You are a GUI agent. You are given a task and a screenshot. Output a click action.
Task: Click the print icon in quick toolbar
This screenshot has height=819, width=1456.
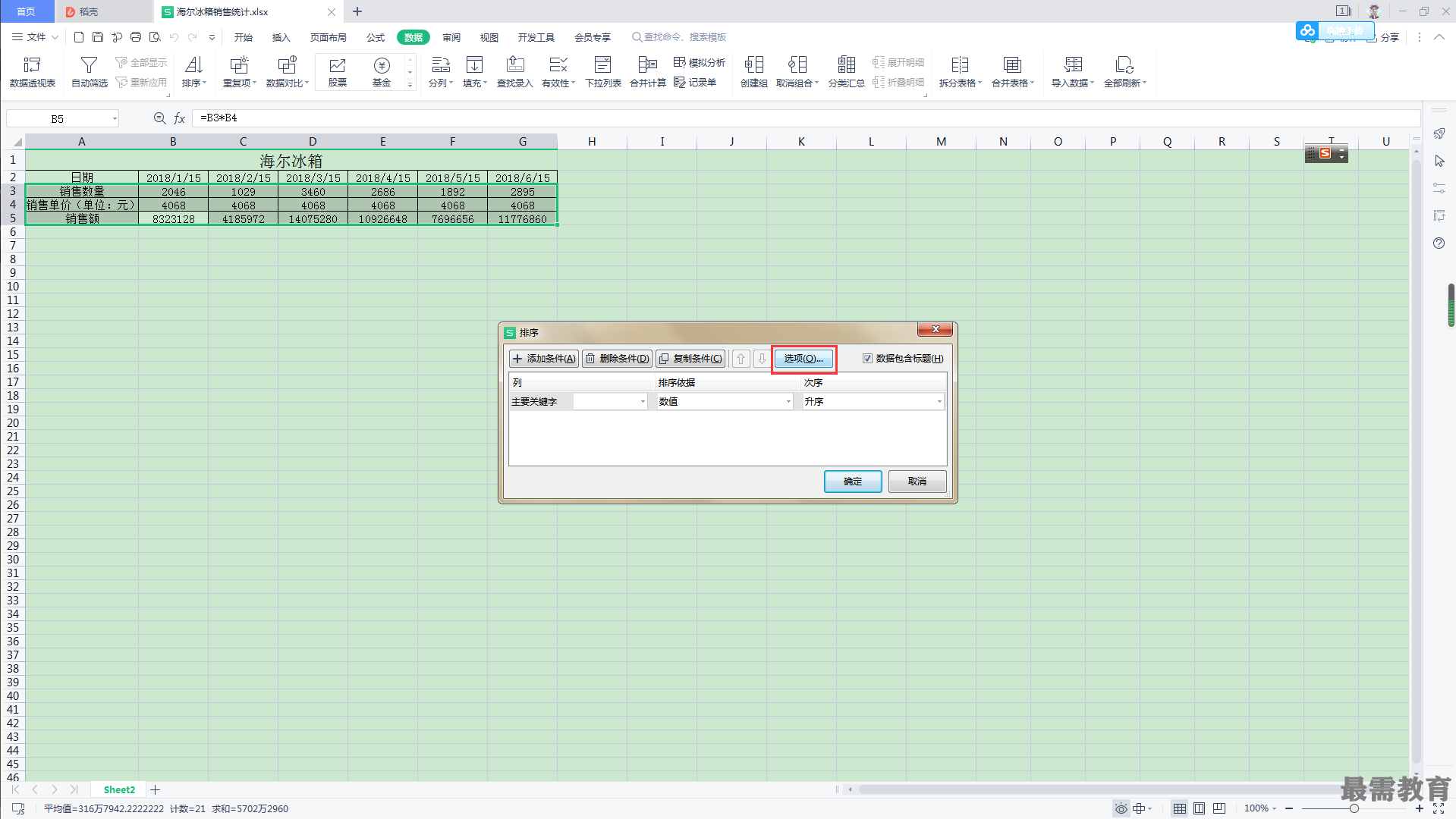point(136,36)
